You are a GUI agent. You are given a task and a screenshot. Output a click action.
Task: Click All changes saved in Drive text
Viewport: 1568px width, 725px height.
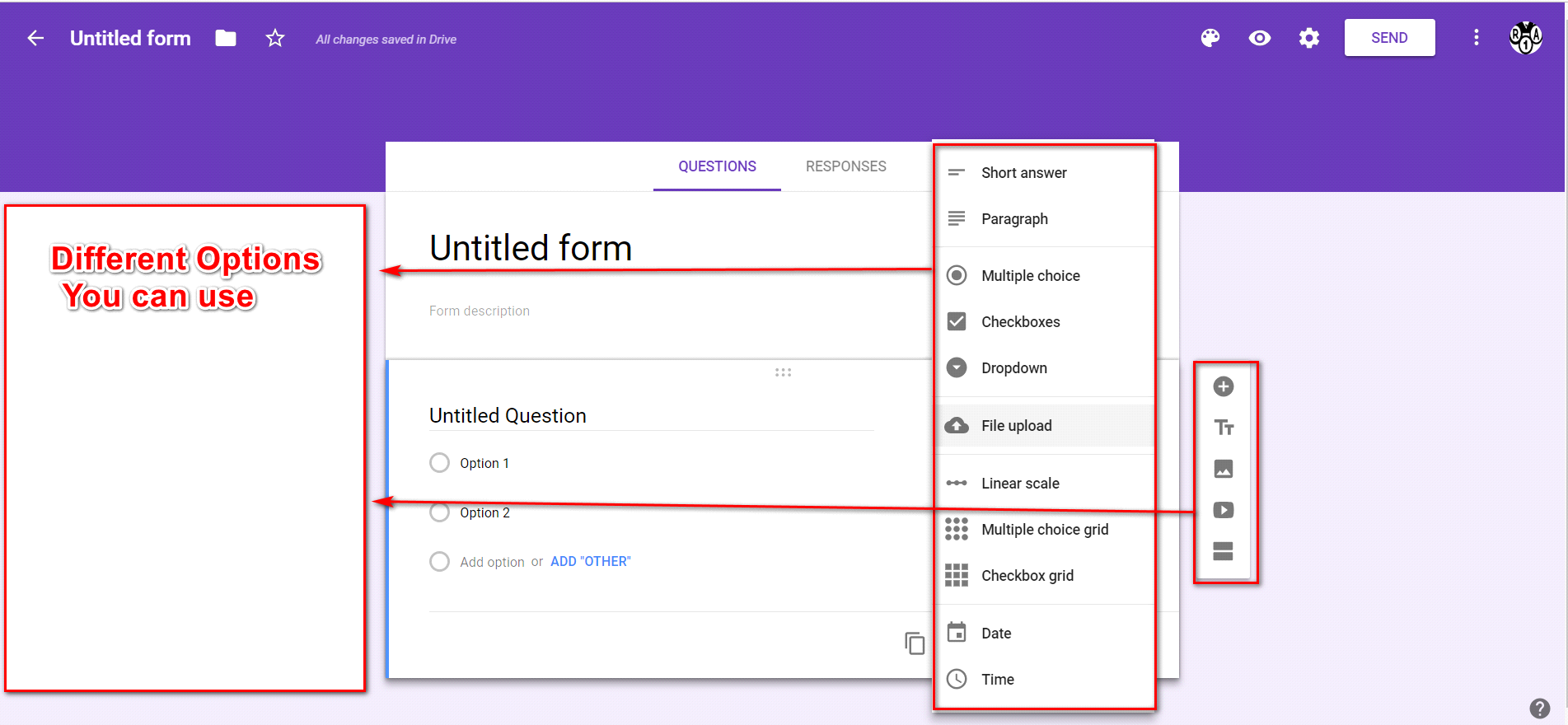tap(386, 40)
